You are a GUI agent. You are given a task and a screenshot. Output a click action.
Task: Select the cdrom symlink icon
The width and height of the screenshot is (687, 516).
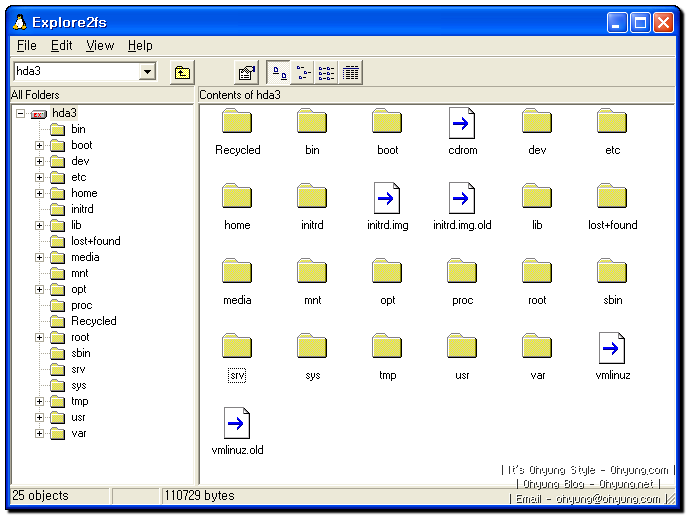coord(462,123)
